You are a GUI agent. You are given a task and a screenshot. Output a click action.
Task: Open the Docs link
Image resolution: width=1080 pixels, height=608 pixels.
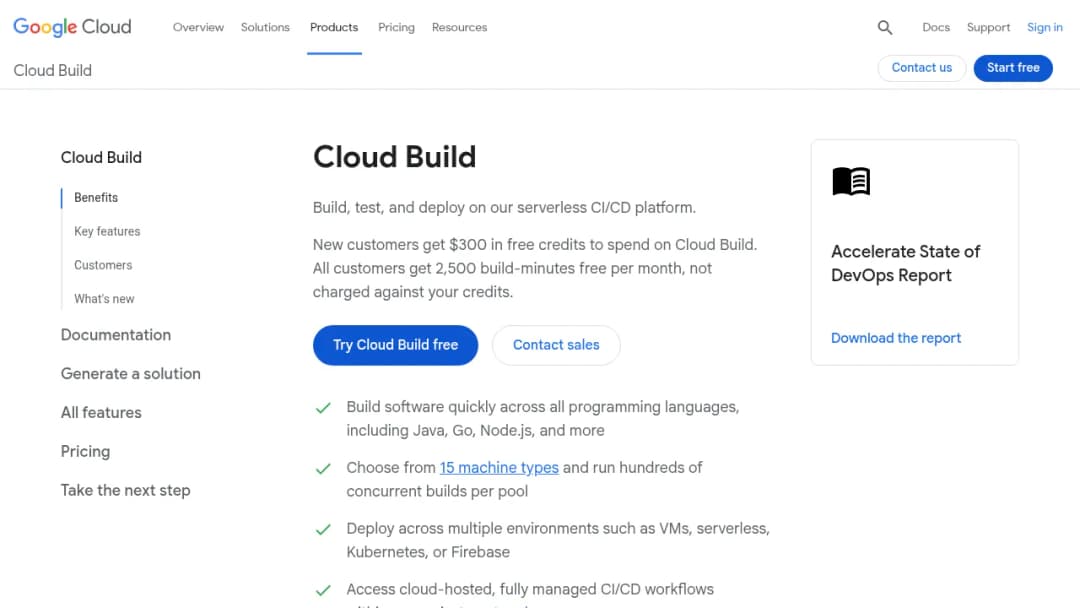(x=936, y=28)
